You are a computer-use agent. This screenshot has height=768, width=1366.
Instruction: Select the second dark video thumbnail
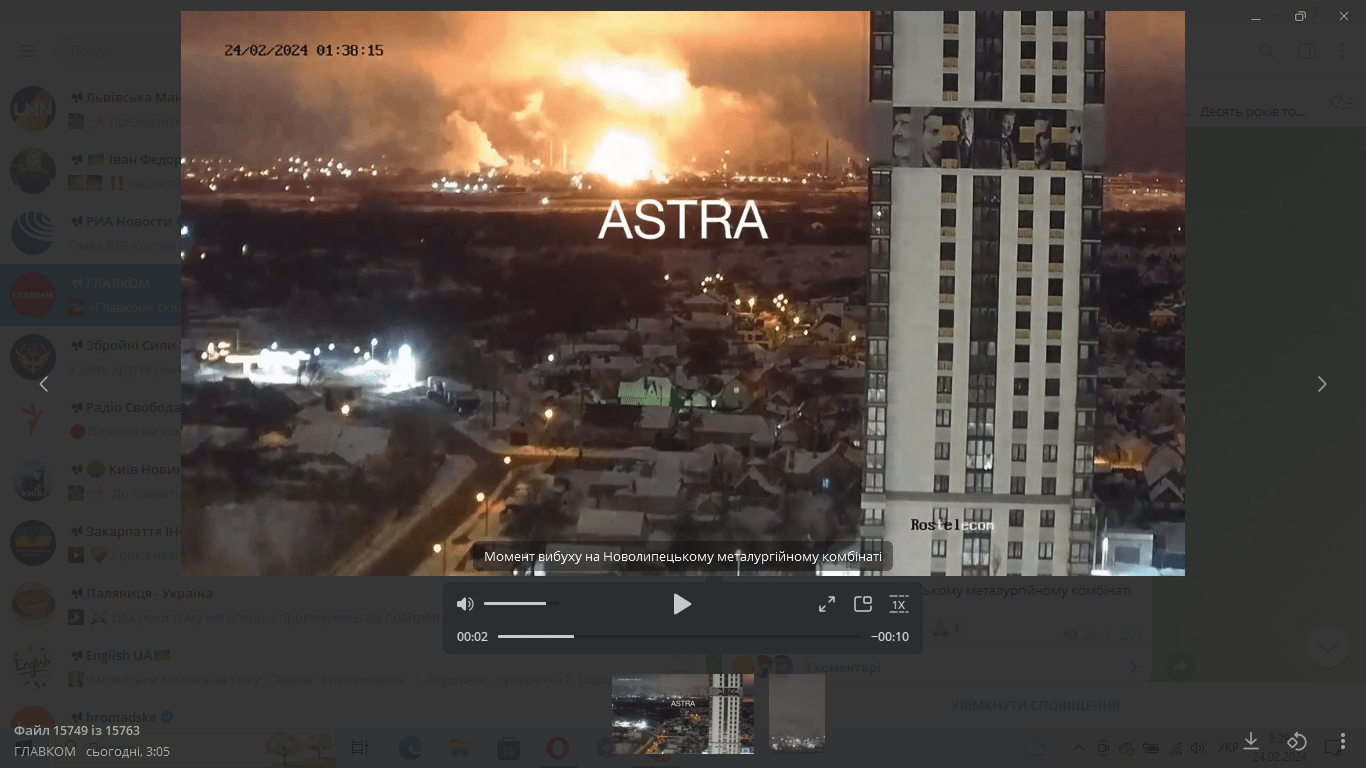[x=797, y=712]
